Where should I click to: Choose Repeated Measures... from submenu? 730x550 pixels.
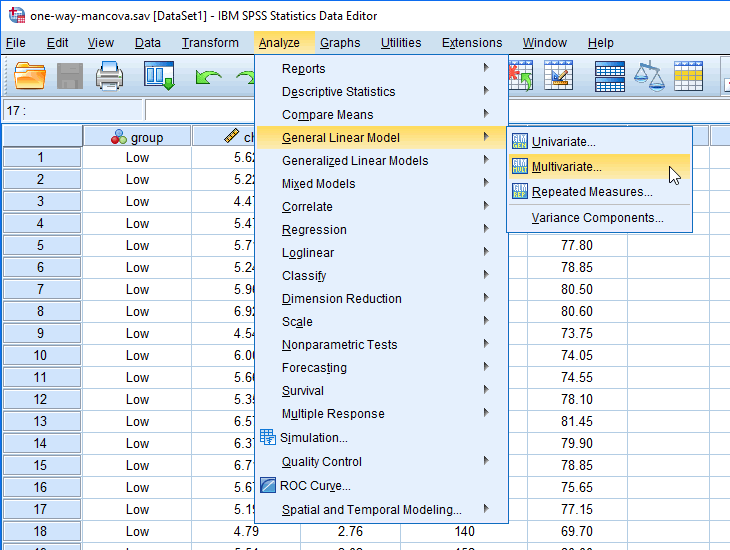pos(599,191)
